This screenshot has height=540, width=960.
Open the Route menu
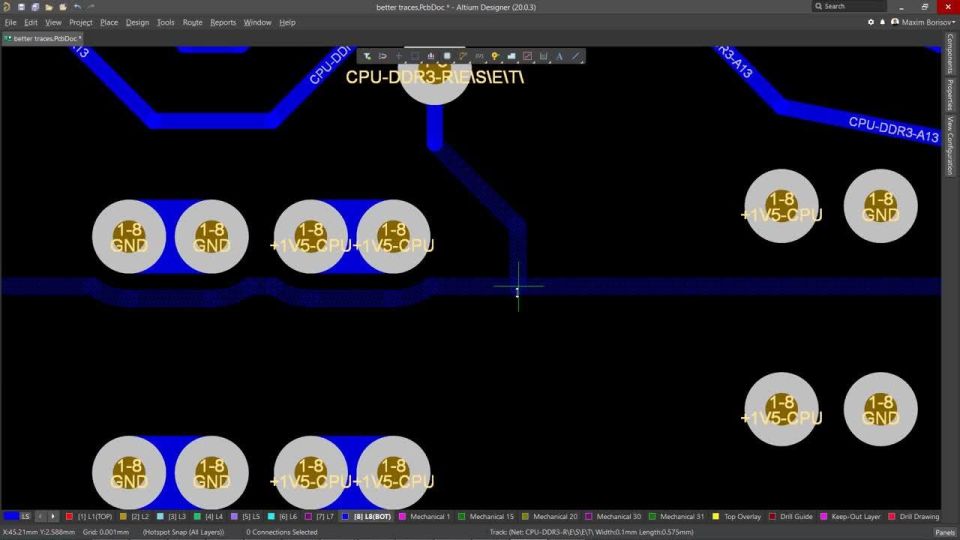(x=192, y=23)
